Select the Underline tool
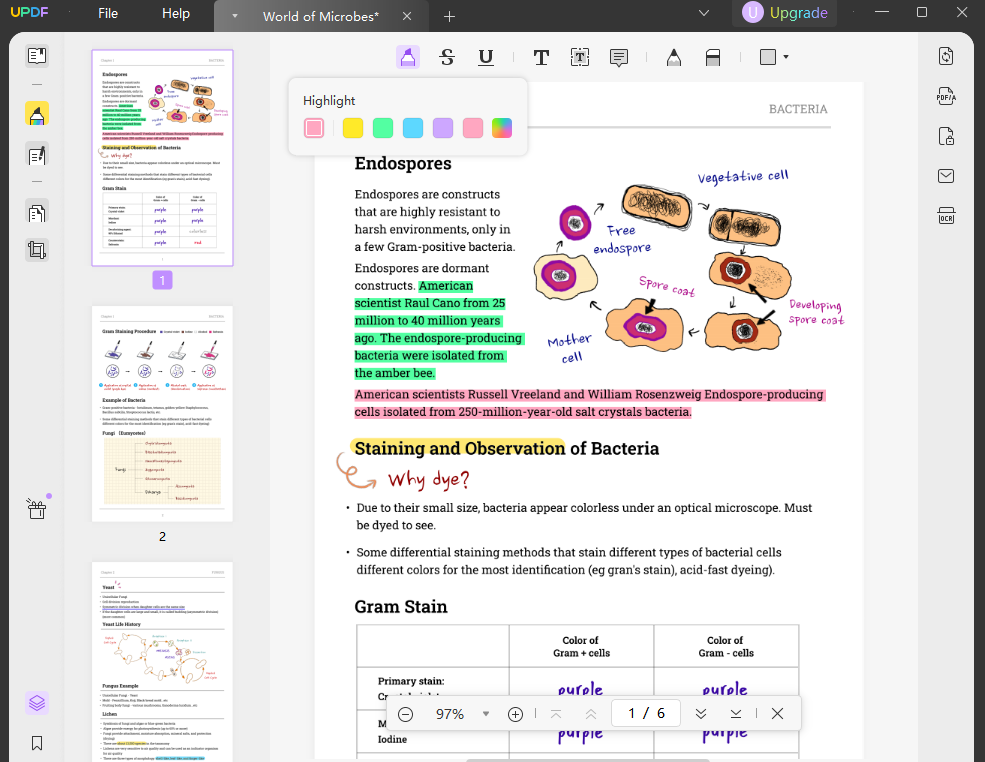 click(486, 57)
